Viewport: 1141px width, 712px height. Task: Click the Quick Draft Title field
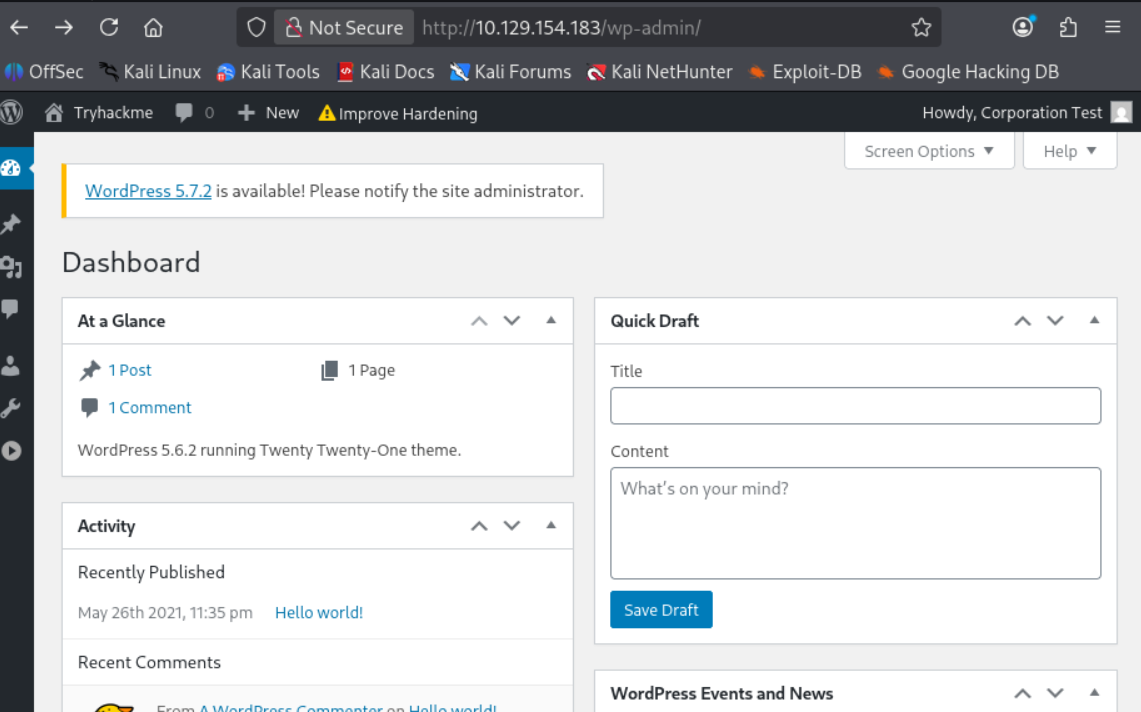click(855, 406)
